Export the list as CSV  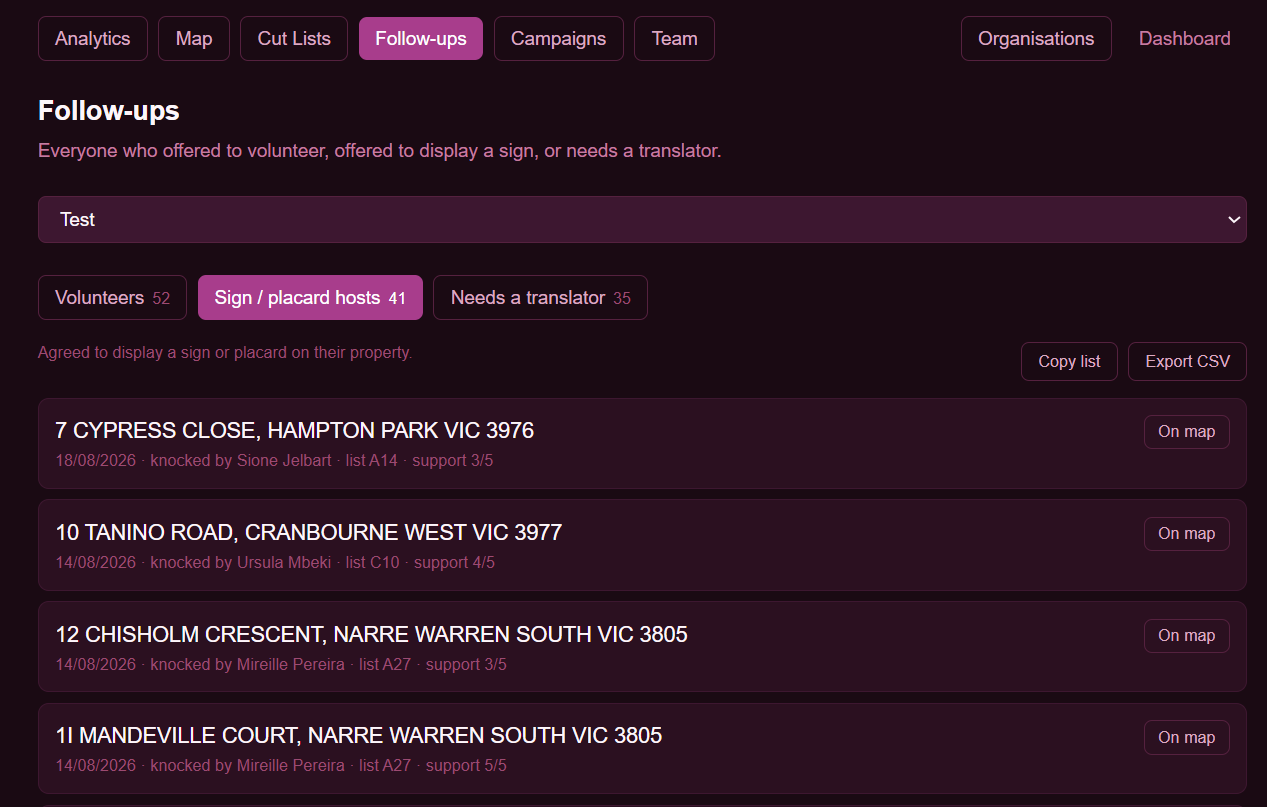click(x=1187, y=362)
